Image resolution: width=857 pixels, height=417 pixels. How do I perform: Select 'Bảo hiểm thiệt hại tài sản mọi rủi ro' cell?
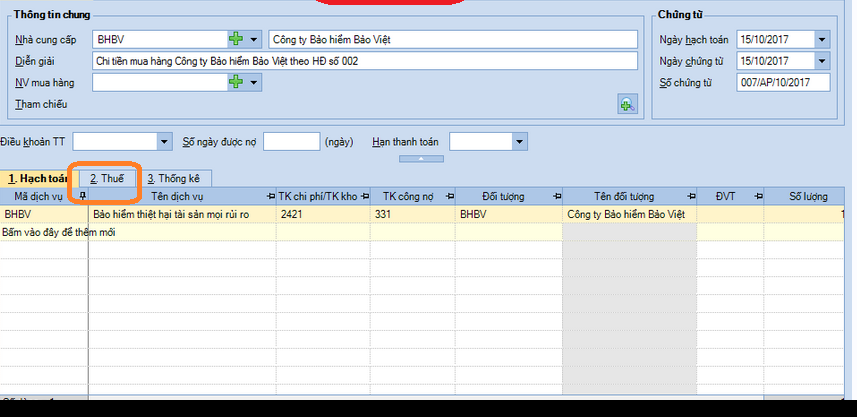tap(183, 215)
